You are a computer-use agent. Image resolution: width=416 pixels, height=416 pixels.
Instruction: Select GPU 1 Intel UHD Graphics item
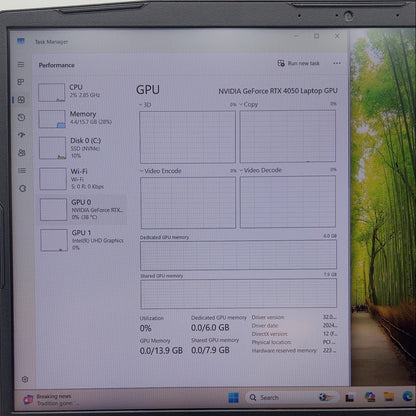click(83, 240)
